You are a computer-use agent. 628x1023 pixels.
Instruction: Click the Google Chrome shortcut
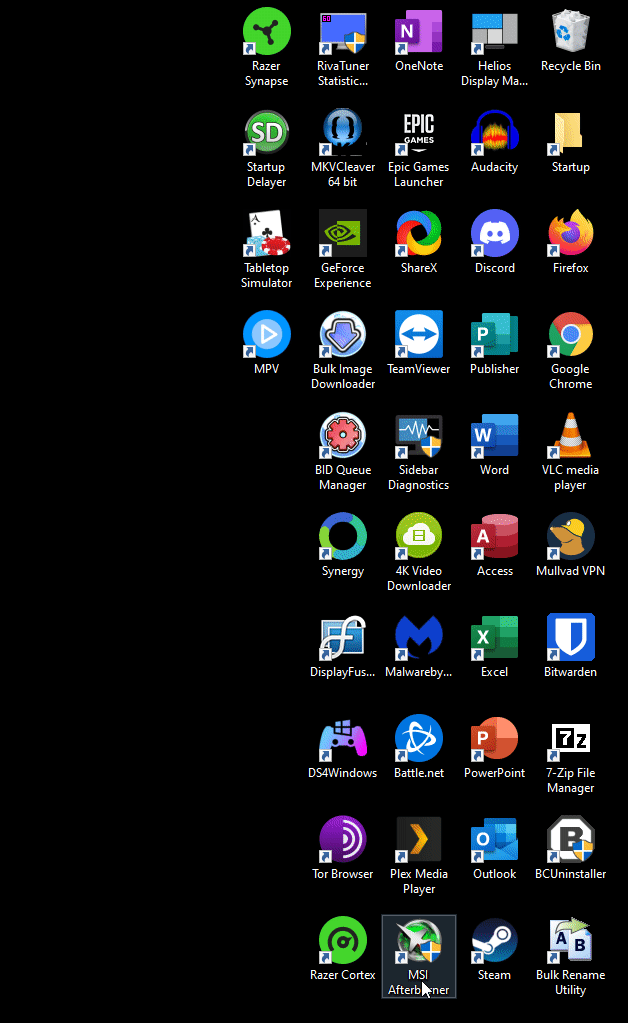(x=571, y=335)
